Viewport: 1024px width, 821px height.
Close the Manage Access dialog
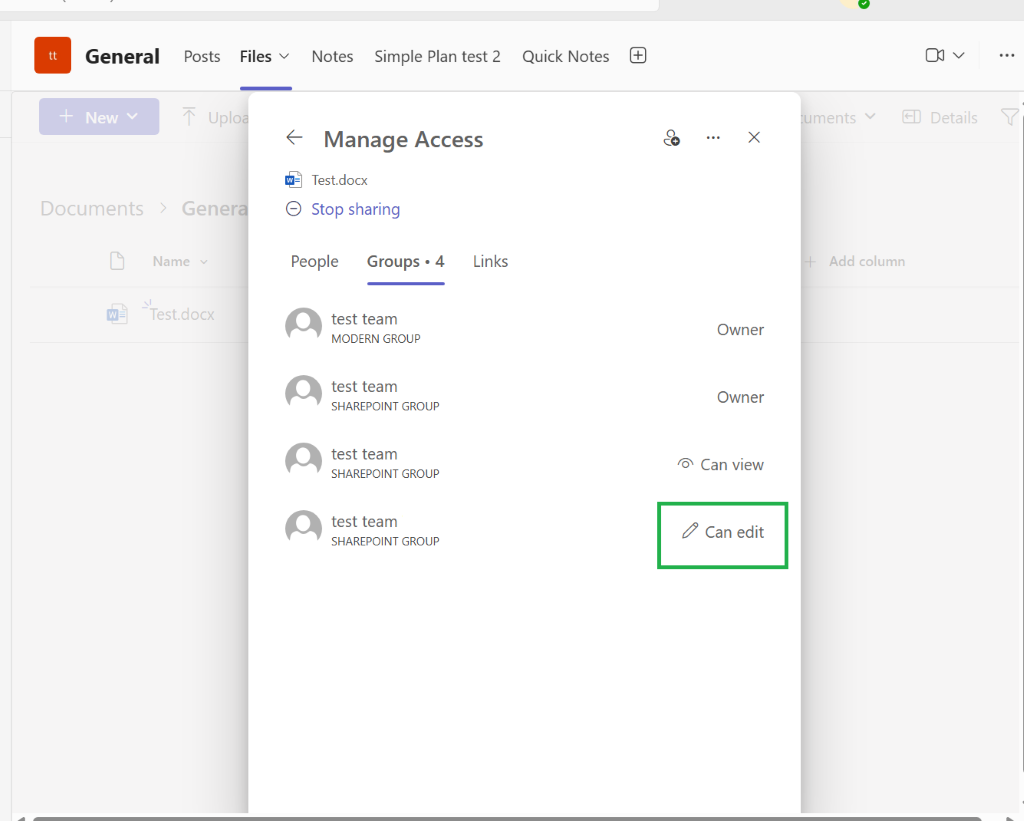point(754,137)
